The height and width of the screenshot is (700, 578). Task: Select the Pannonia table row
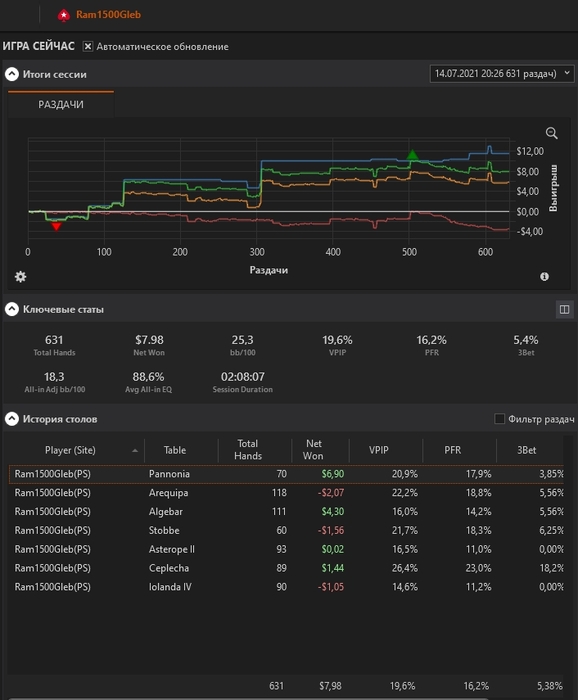tap(286, 474)
